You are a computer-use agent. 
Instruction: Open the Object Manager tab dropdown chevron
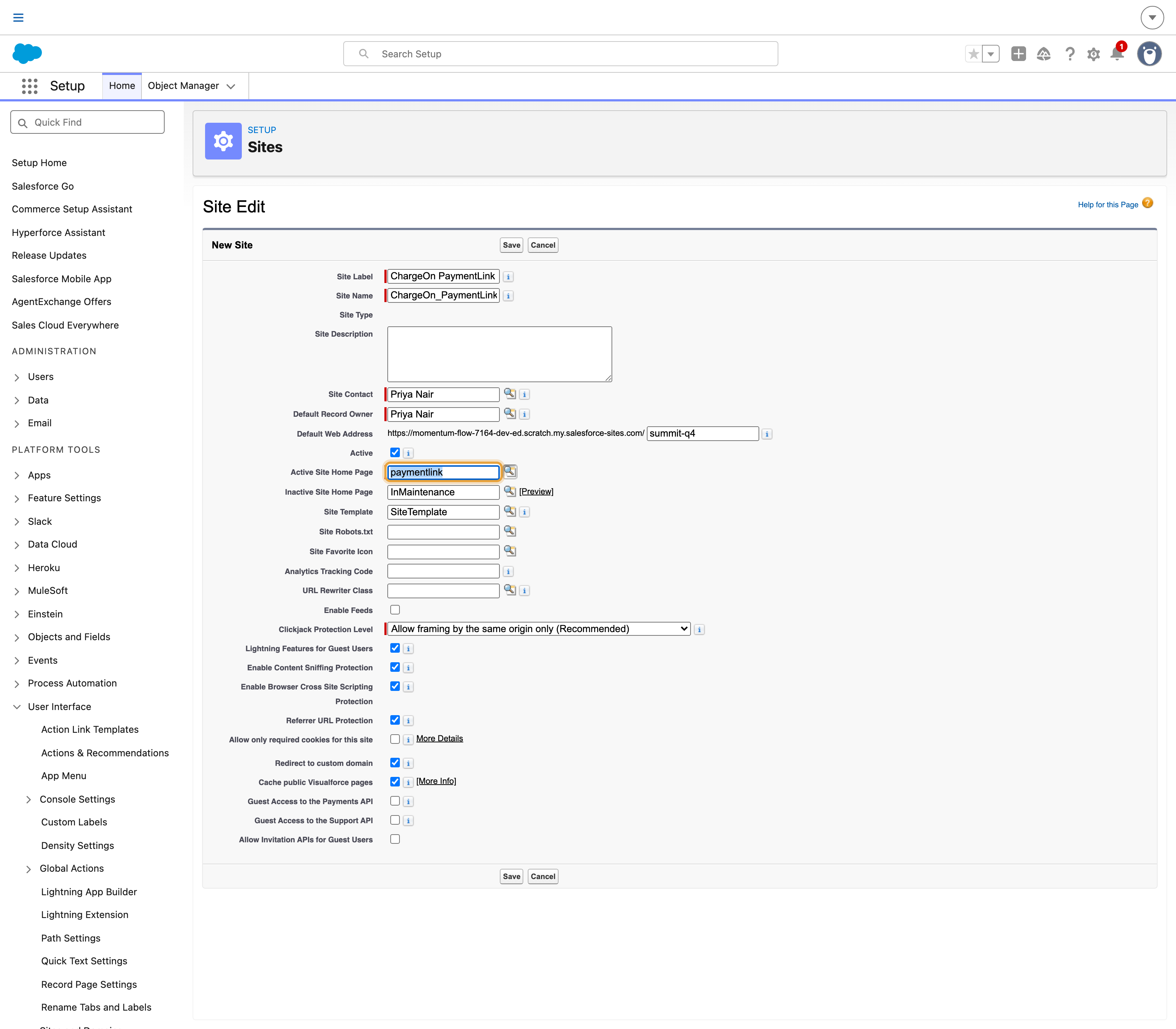click(231, 87)
